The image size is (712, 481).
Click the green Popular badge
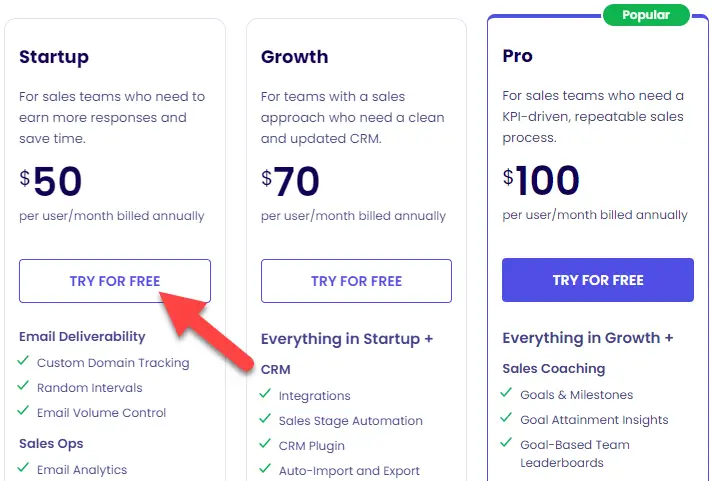646,15
